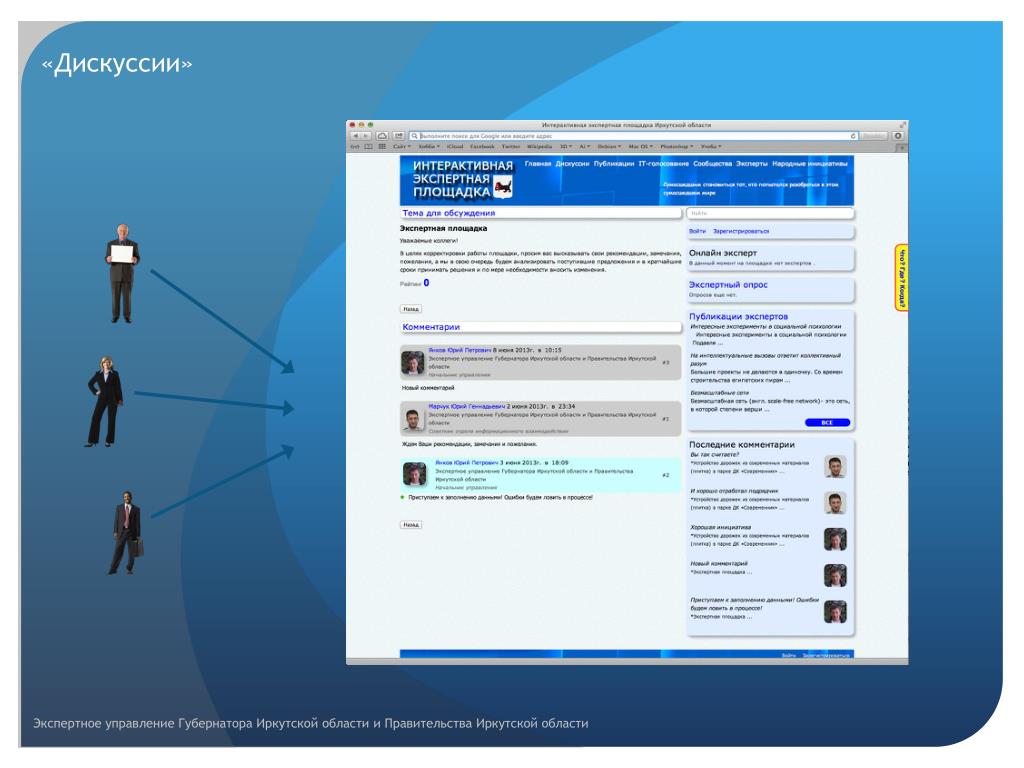Image resolution: width=1024 pixels, height=768 pixels.
Task: Click avatar on the 3 июня 18:09 comment
Action: pos(415,474)
